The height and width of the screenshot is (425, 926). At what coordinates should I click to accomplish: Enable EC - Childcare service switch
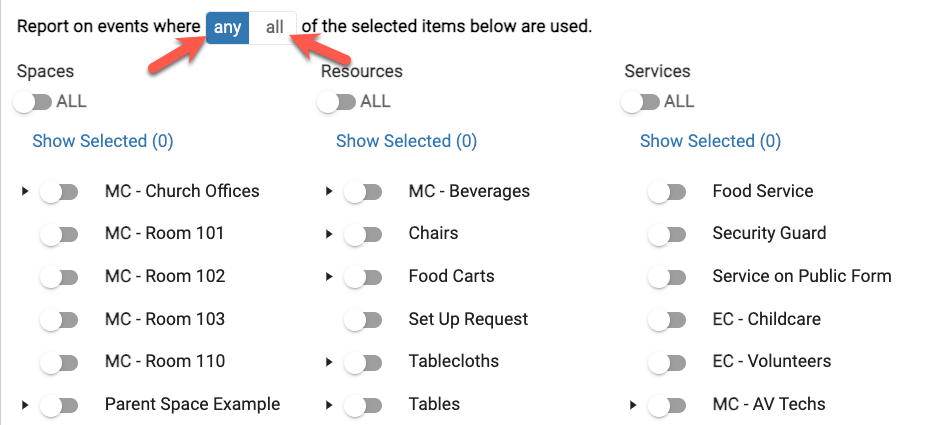coord(667,319)
